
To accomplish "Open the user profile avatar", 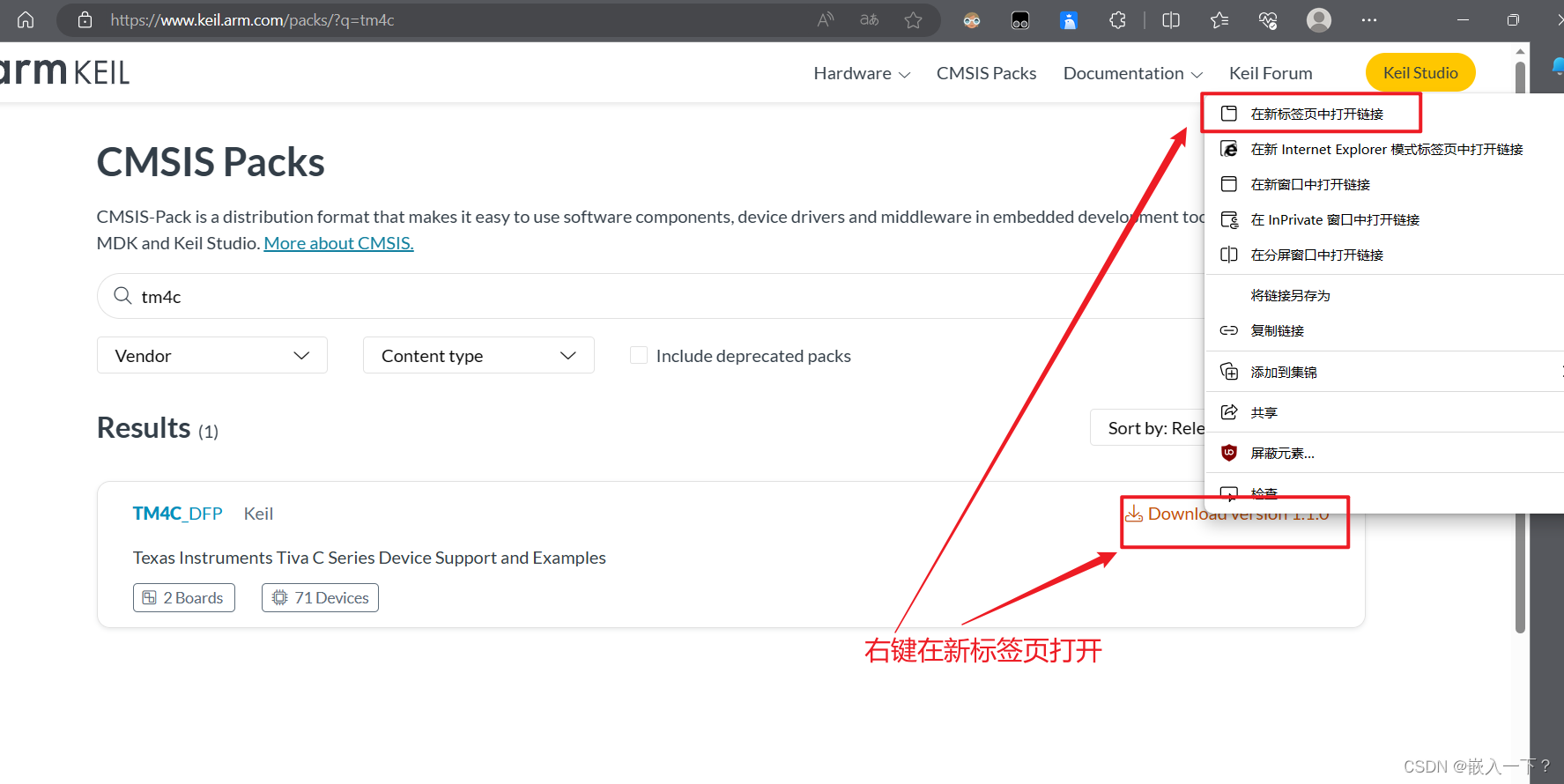I will tap(1319, 19).
